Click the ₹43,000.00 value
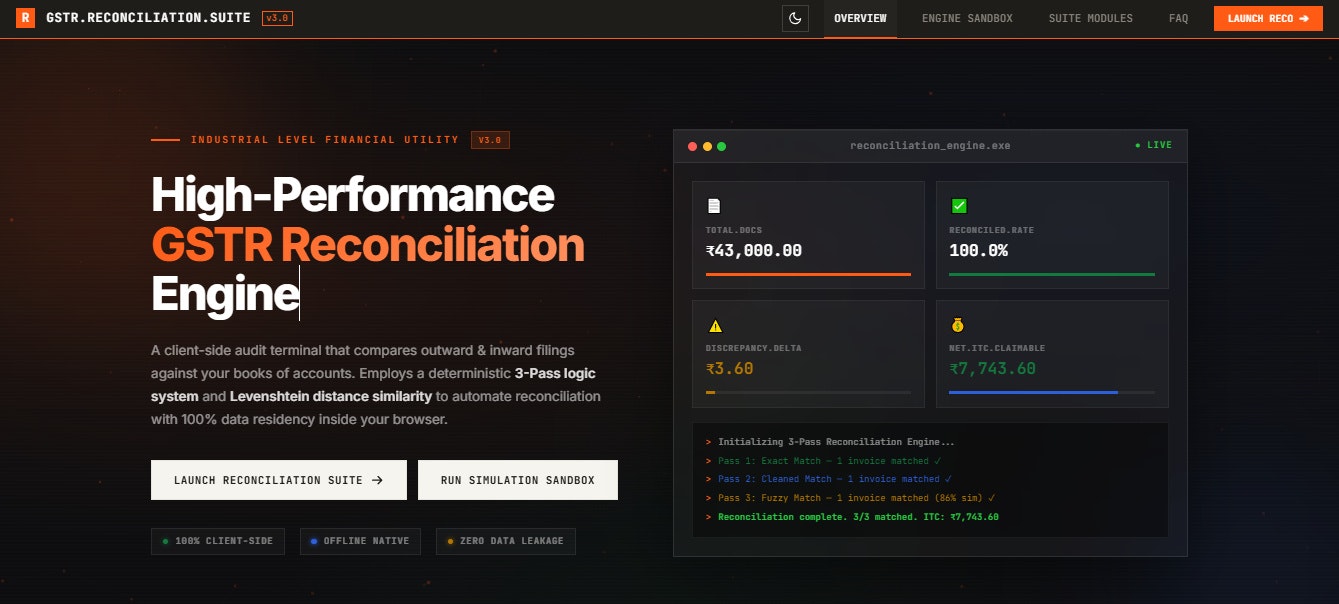 [x=754, y=250]
